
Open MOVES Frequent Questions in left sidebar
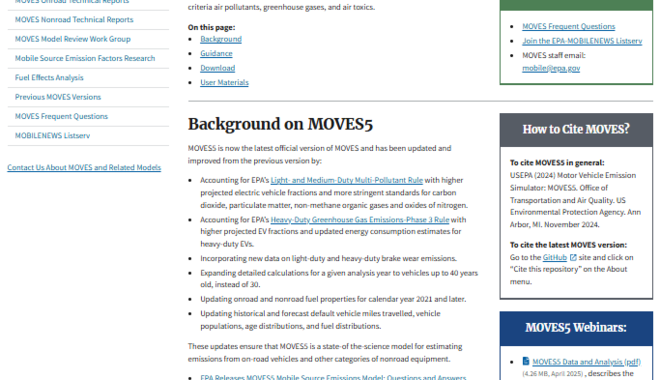tap(61, 117)
